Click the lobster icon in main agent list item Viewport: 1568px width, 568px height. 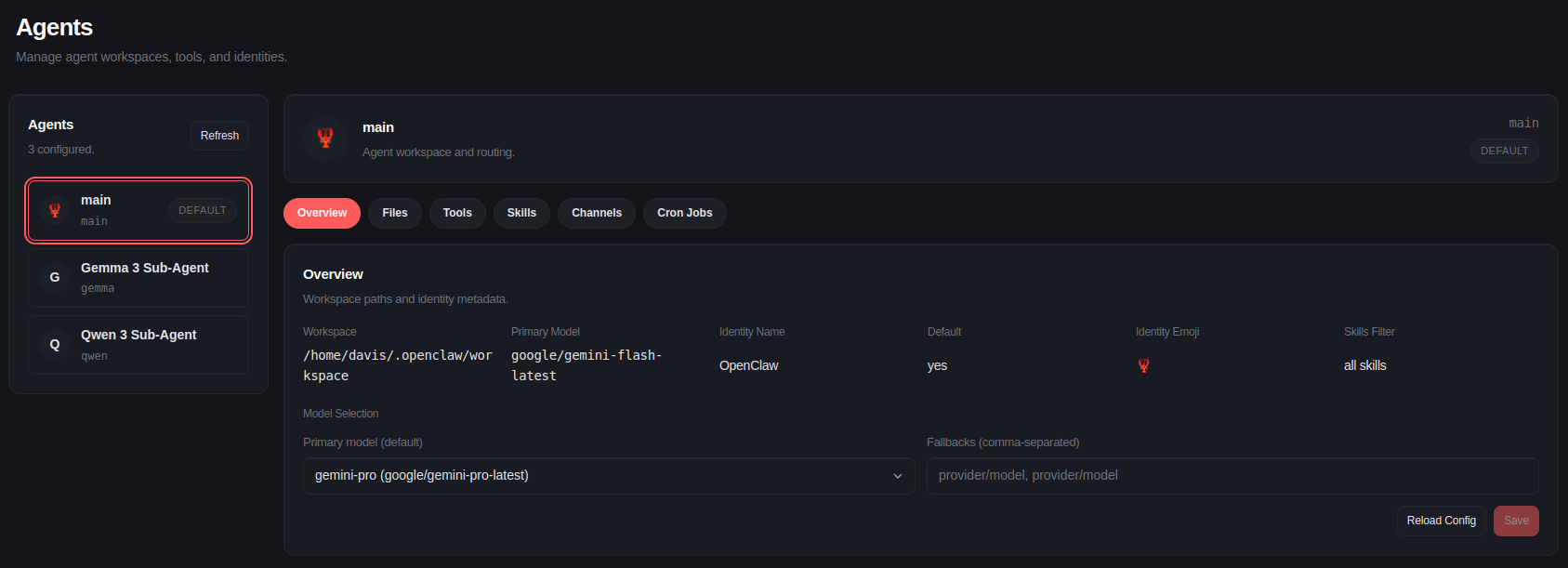coord(55,210)
